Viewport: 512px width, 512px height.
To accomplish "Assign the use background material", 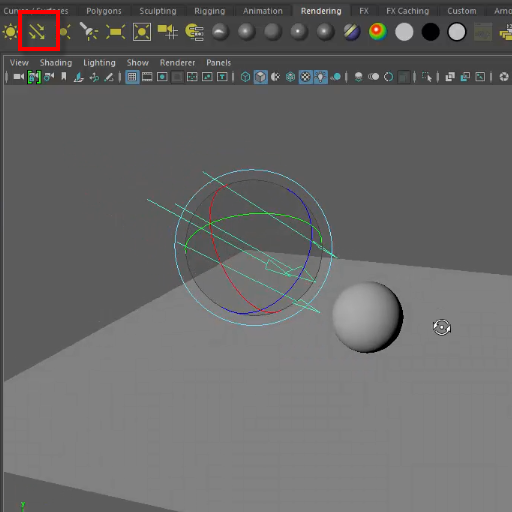I will click(x=457, y=32).
